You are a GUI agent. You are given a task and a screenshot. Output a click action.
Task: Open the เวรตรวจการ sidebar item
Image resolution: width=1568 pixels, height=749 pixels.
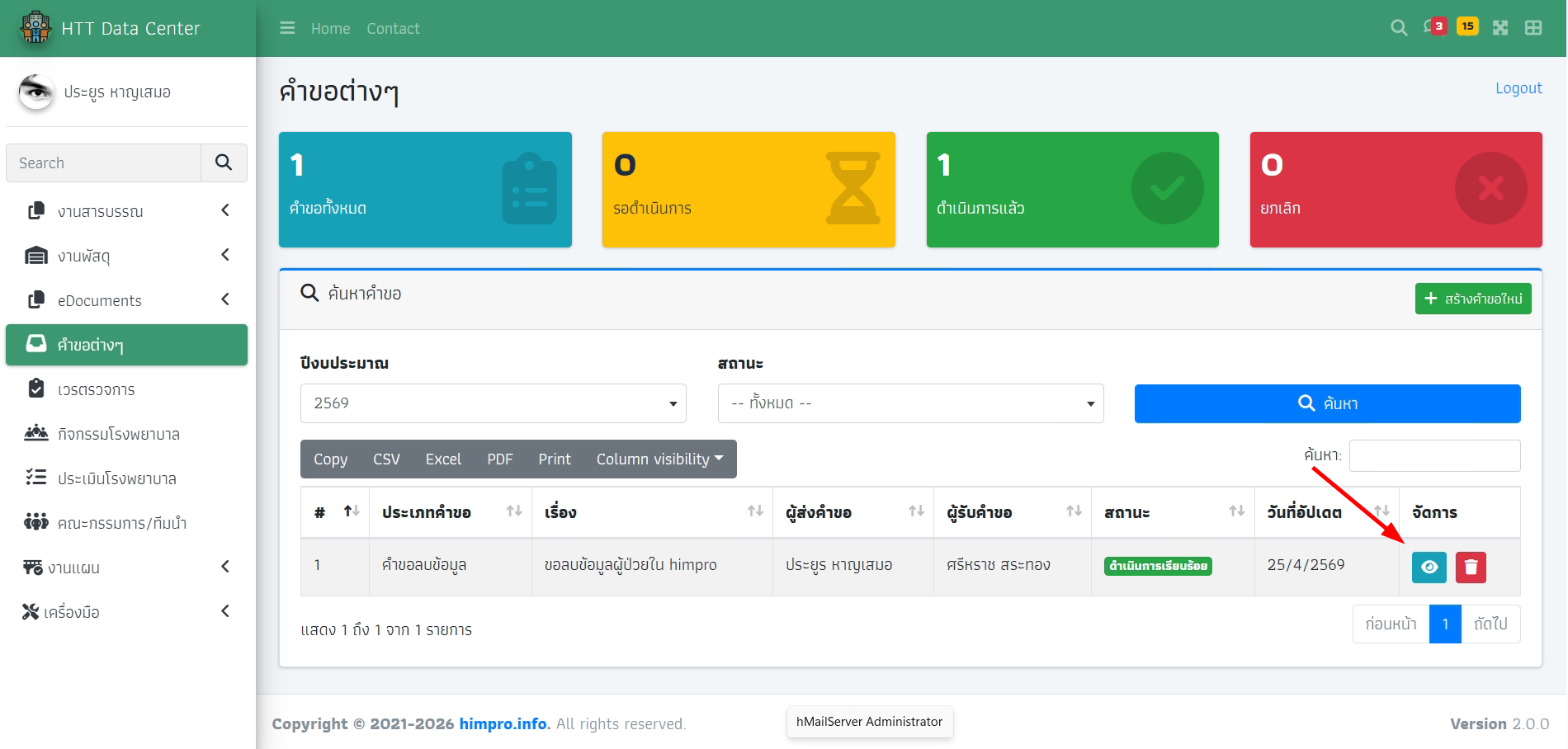tap(97, 389)
